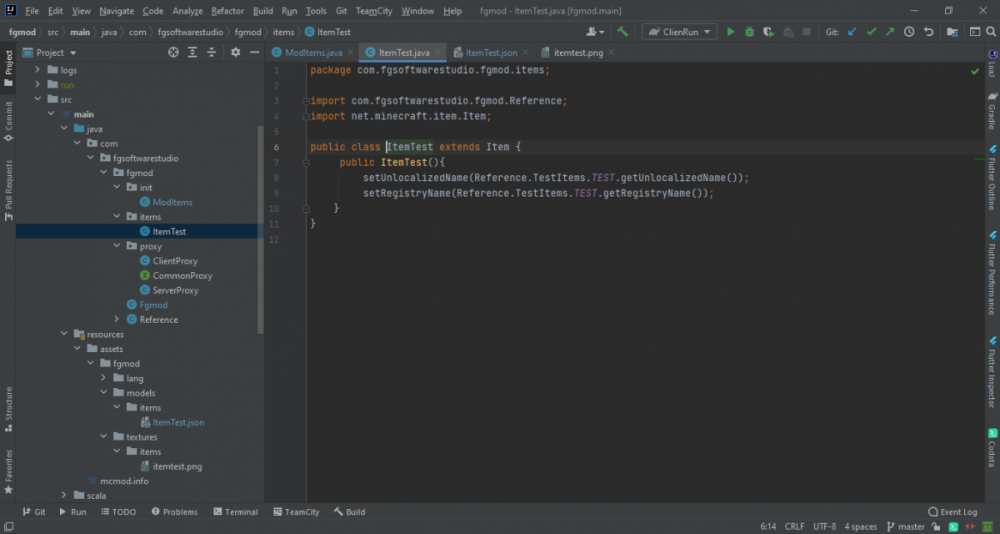
Task: Click Collapse All in Project panel
Action: click(212, 52)
